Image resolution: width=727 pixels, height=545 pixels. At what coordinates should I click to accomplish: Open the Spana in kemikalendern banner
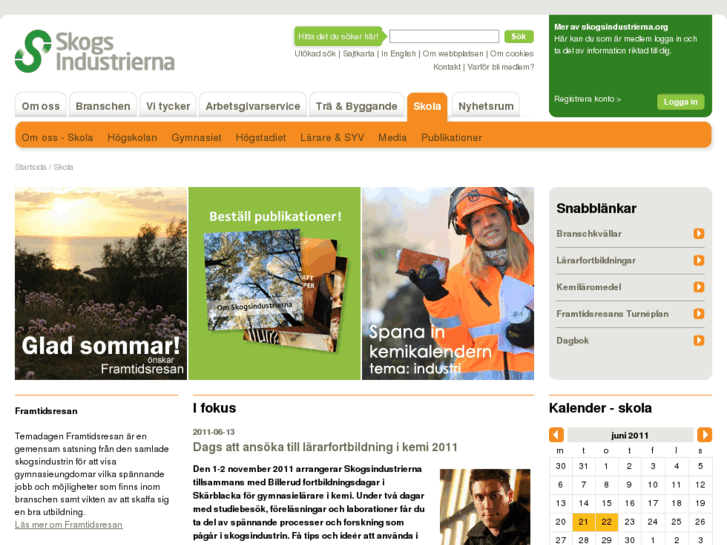tap(448, 283)
